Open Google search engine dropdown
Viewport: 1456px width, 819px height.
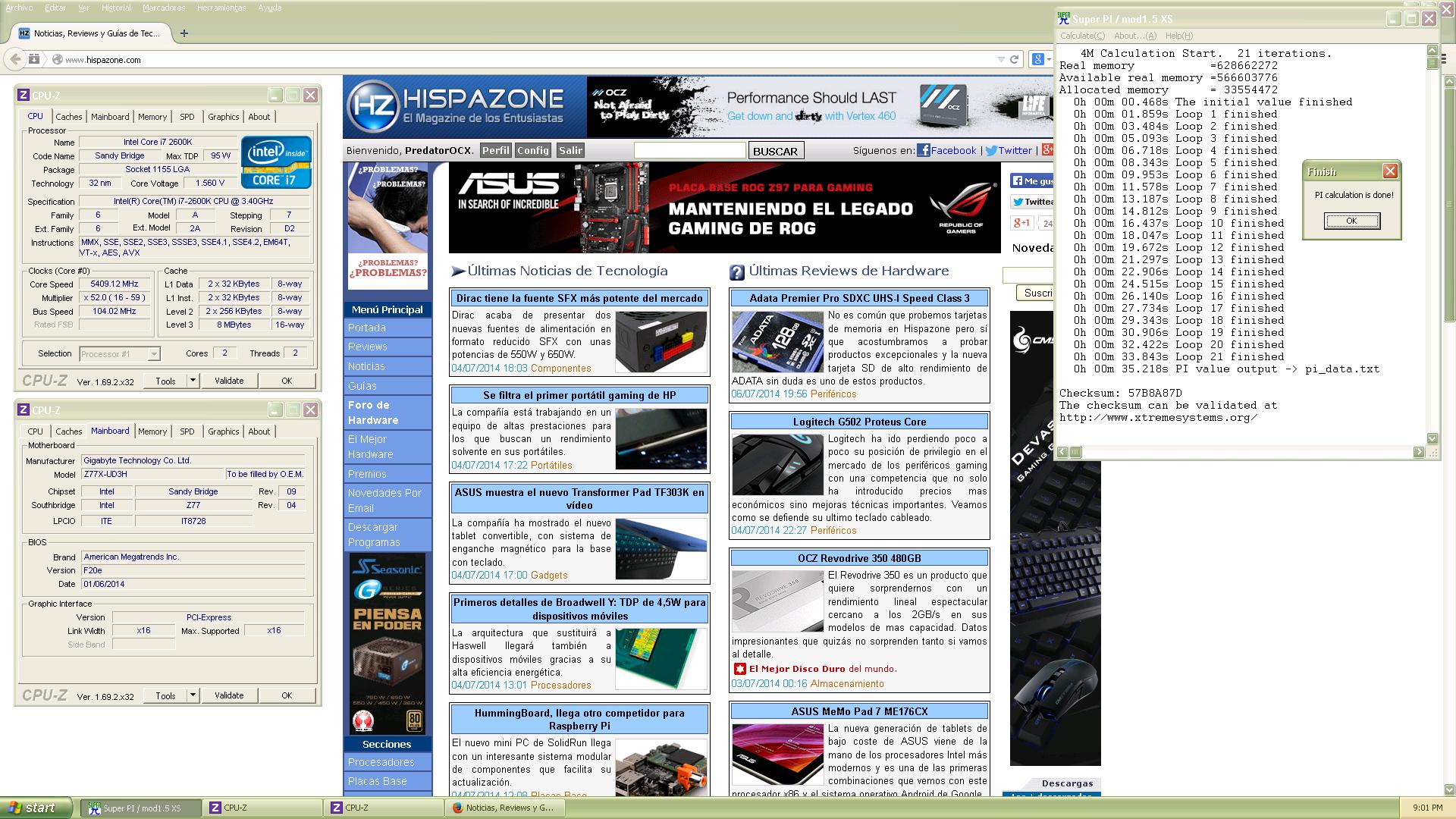tap(1043, 59)
